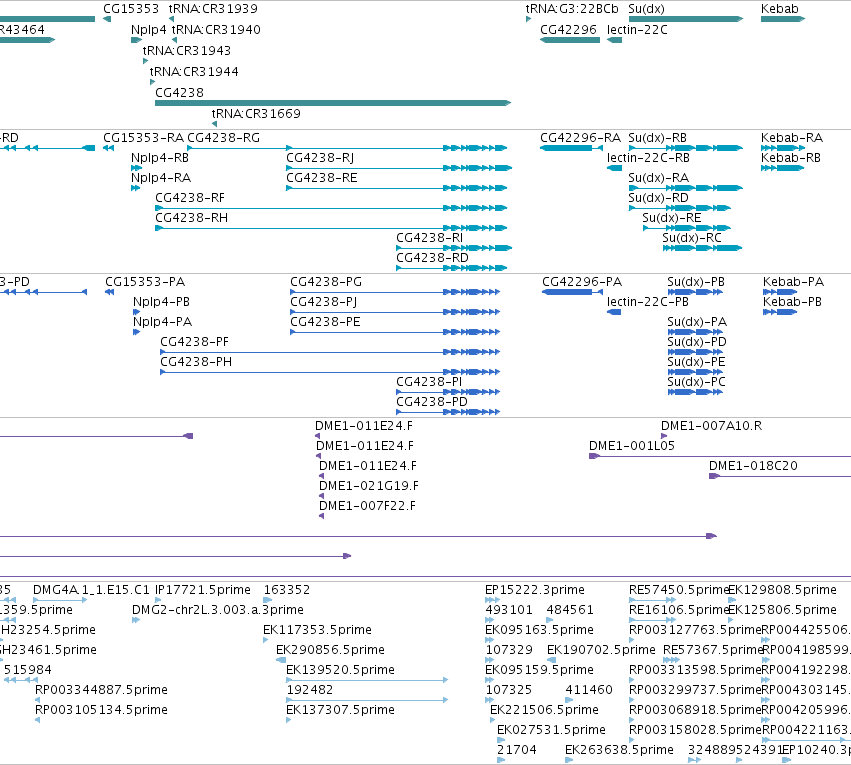851x765 pixels.
Task: Select the tRNA:CR31940 gene label
Action: click(x=216, y=30)
